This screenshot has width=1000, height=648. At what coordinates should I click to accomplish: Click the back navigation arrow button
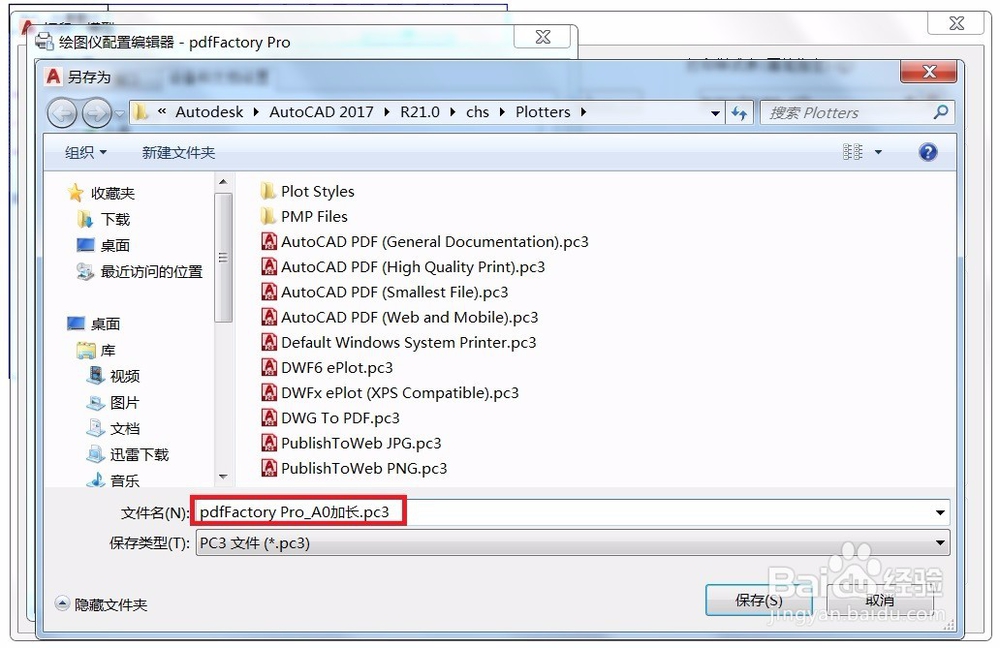coord(62,114)
